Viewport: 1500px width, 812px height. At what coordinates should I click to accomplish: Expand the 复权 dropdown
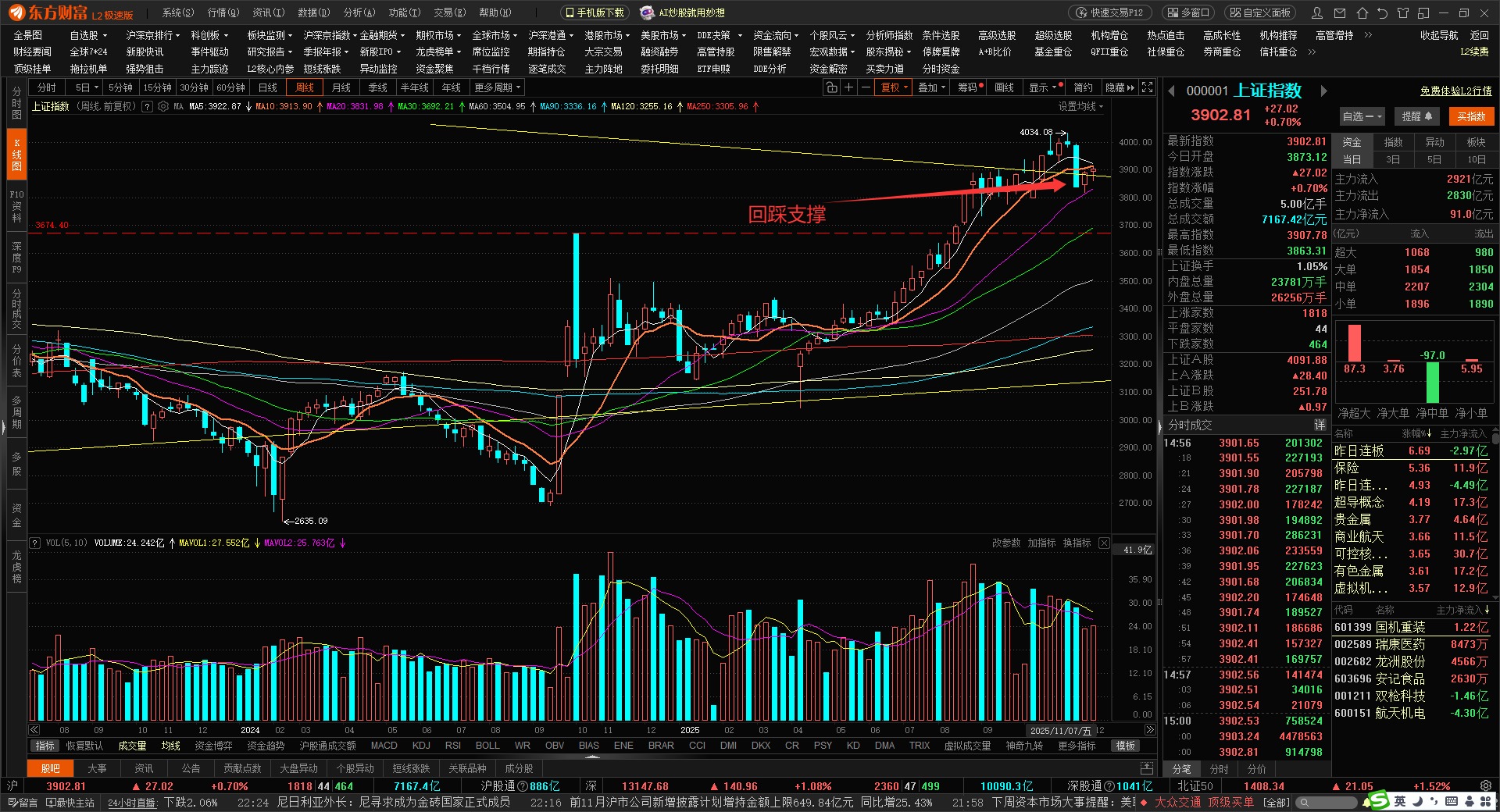pyautogui.click(x=895, y=87)
